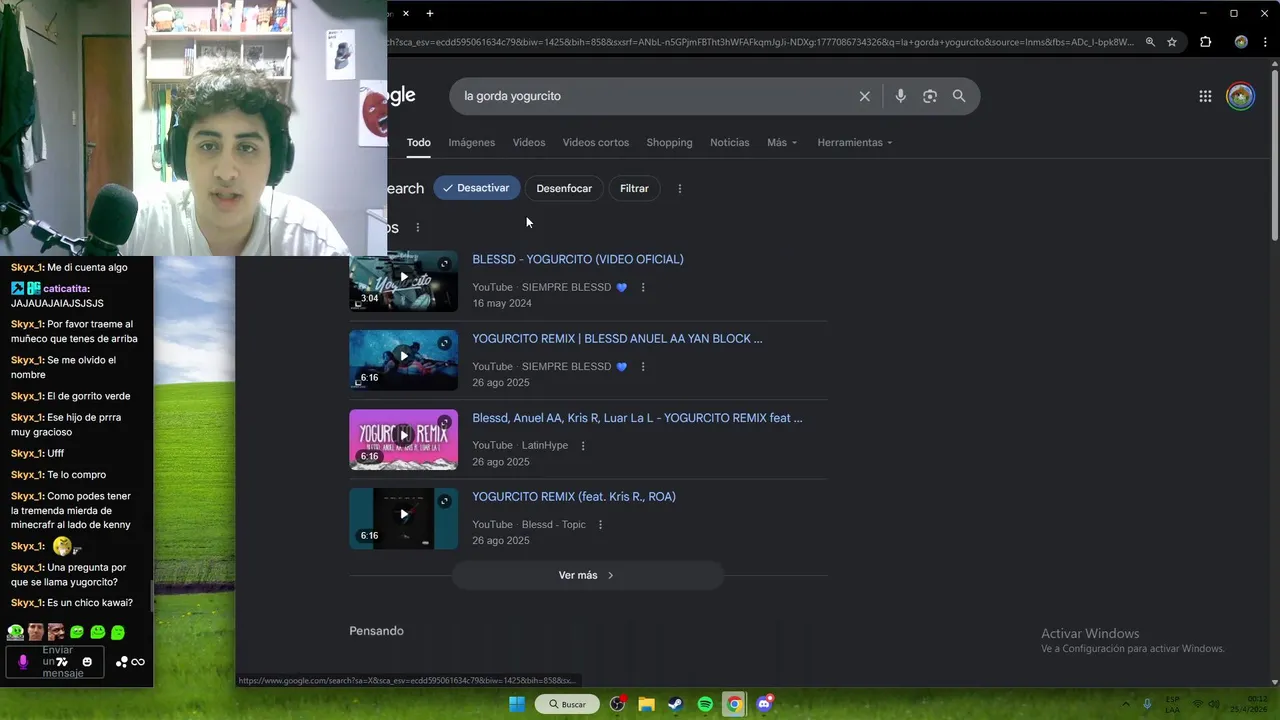Play the SIEMPRE BLESSD remix 6:16 thumbnail

pyautogui.click(x=403, y=360)
